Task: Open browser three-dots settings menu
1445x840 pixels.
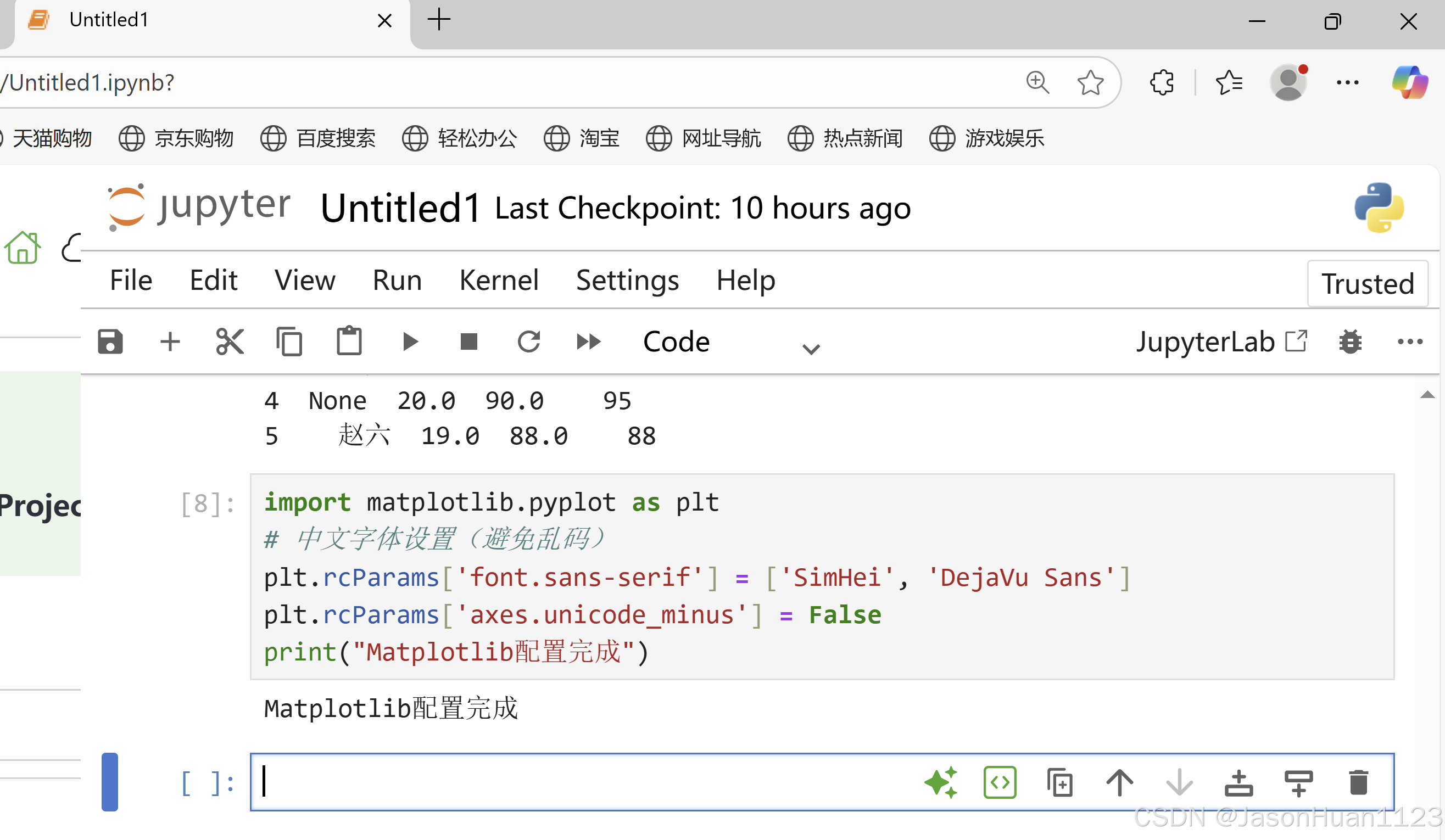Action: (1348, 82)
